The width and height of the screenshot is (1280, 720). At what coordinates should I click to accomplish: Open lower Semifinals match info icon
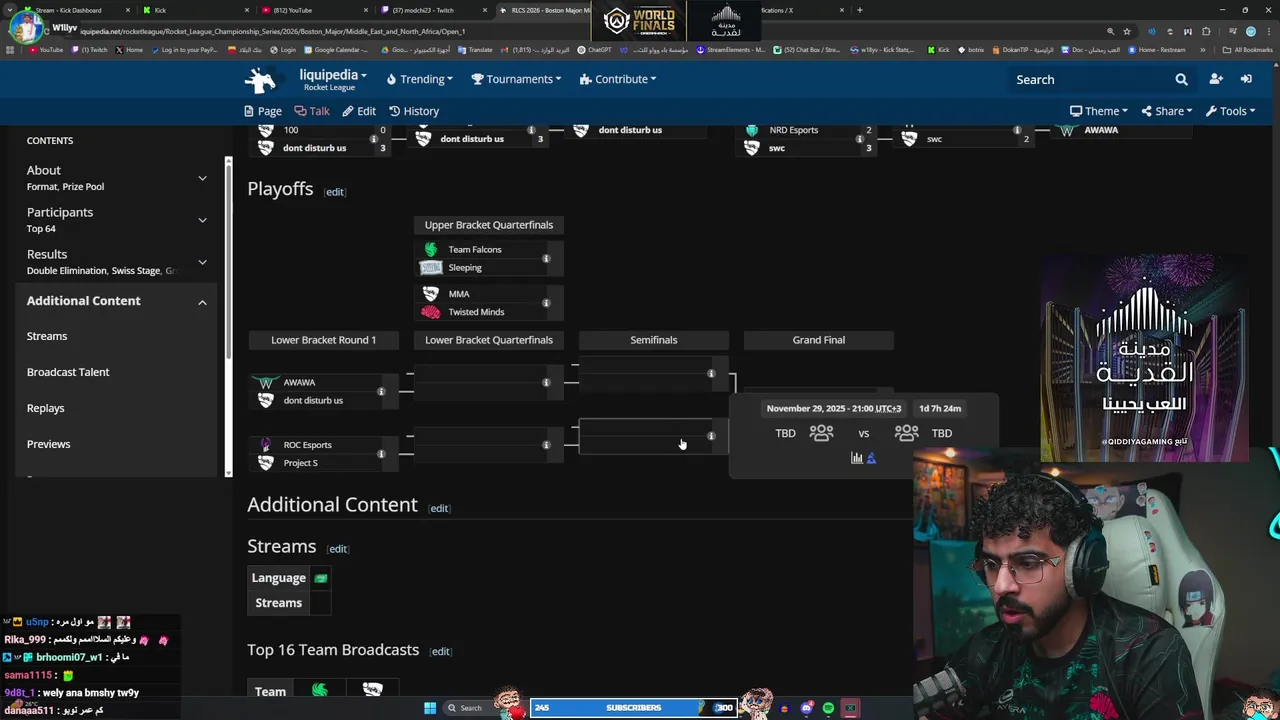pos(711,436)
